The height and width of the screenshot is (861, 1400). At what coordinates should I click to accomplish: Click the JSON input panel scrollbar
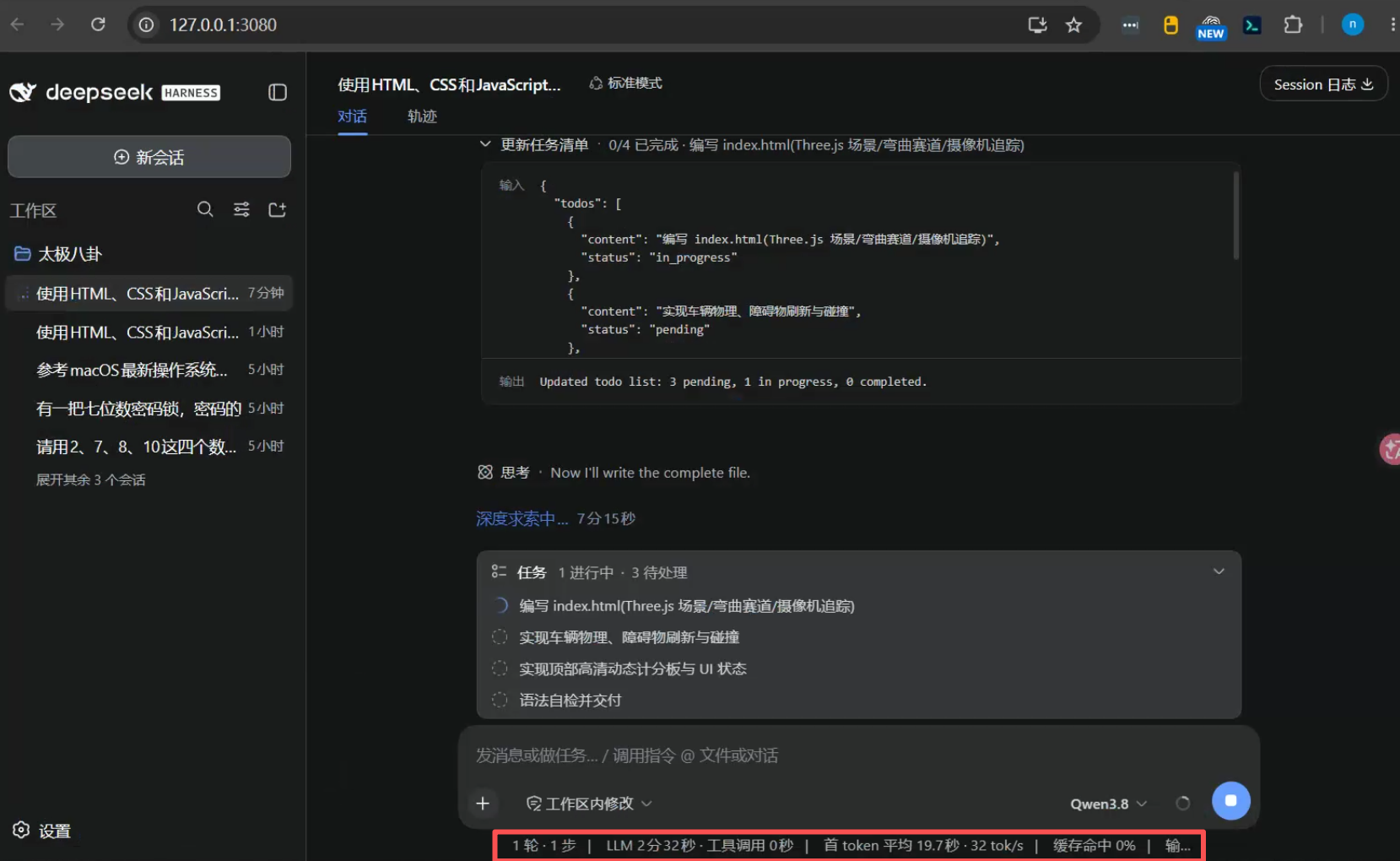tap(1235, 216)
